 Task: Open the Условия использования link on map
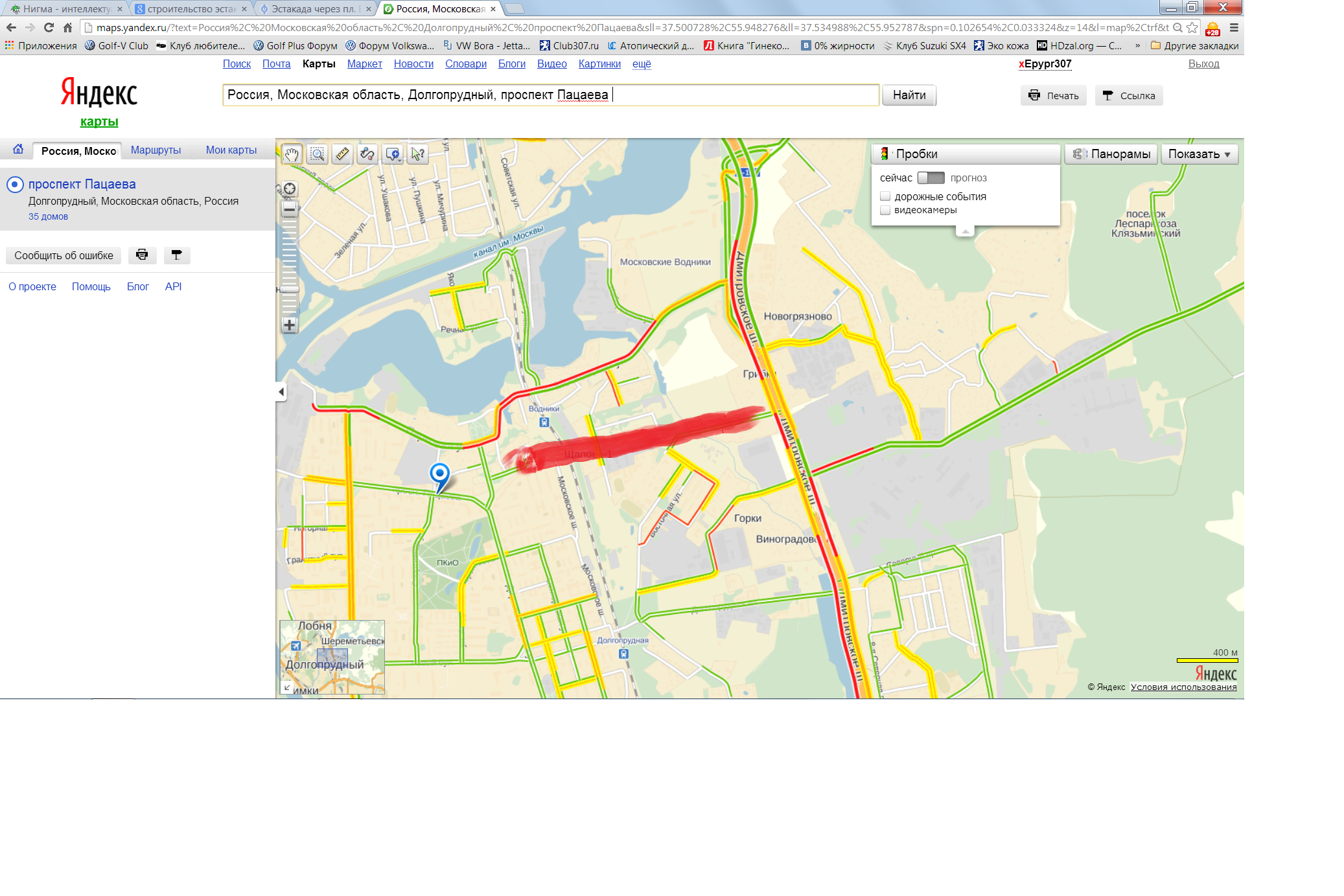click(1183, 687)
